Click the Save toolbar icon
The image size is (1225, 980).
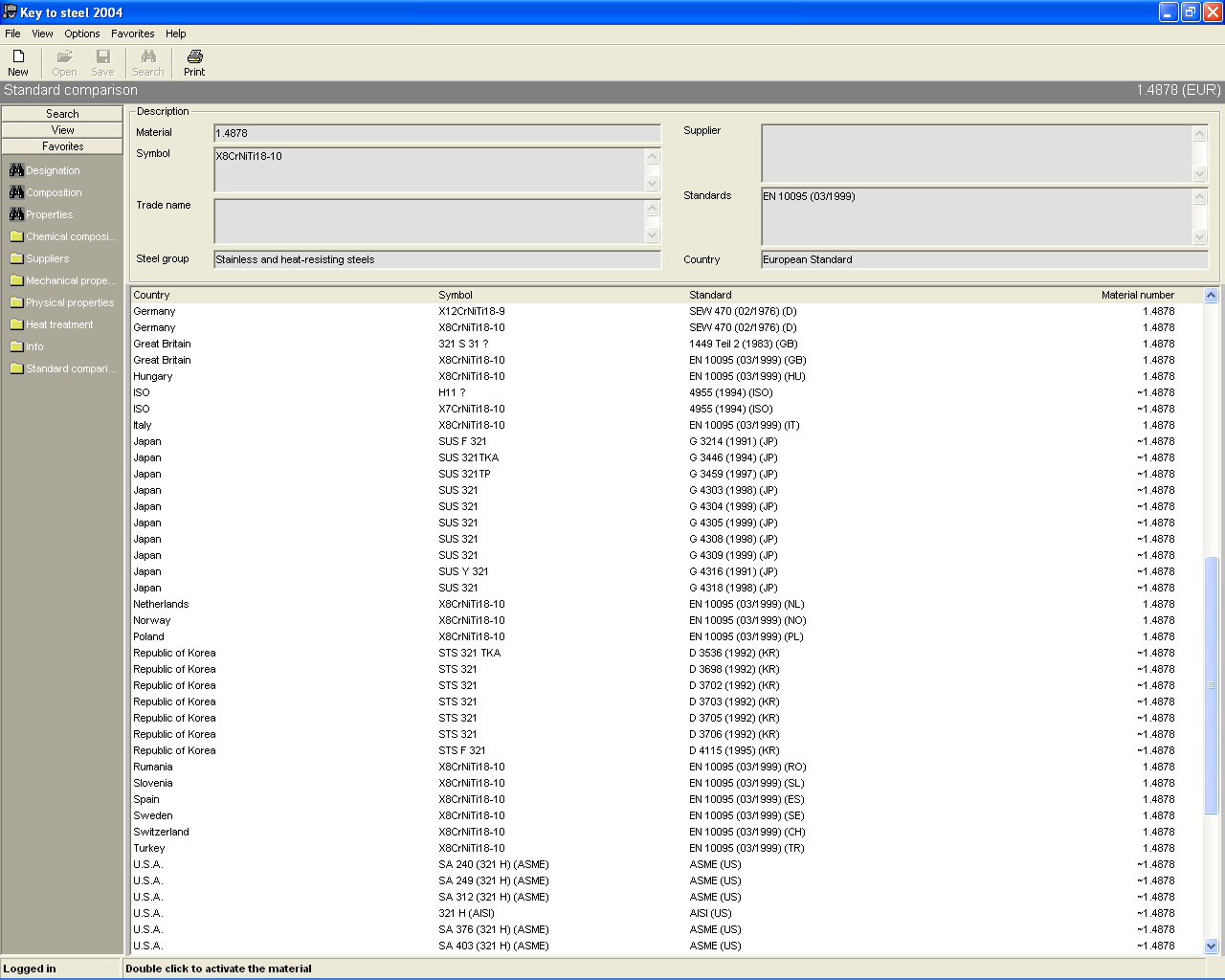(x=102, y=63)
